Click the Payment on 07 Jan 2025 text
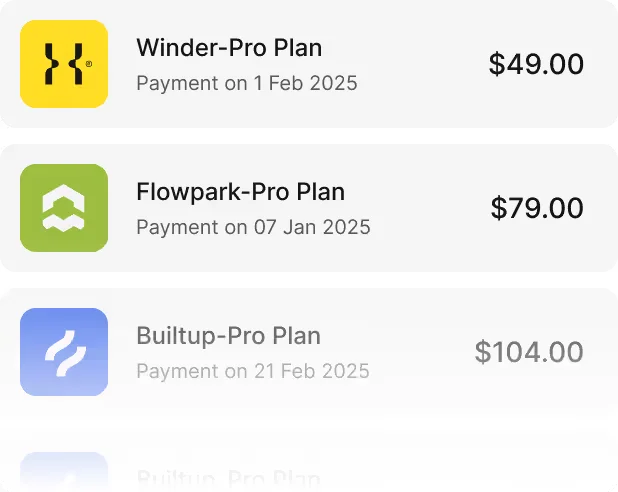This screenshot has width=618, height=492. coord(253,227)
